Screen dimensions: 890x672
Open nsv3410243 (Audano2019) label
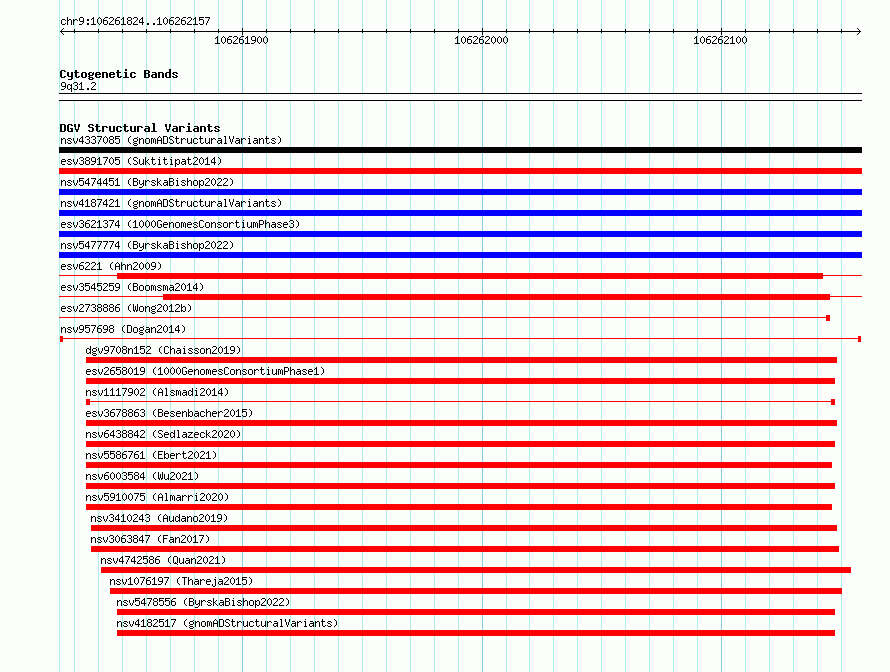[x=159, y=518]
